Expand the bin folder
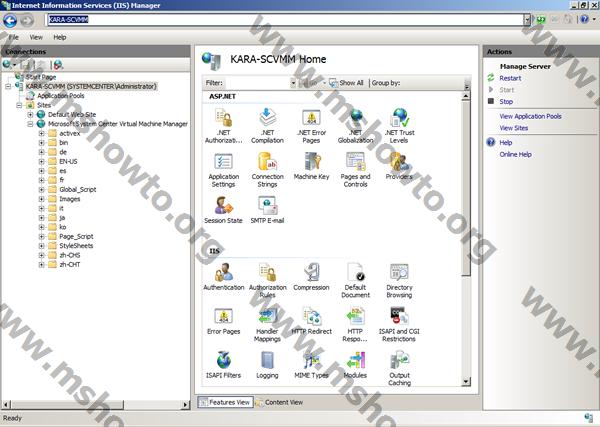 click(x=41, y=143)
